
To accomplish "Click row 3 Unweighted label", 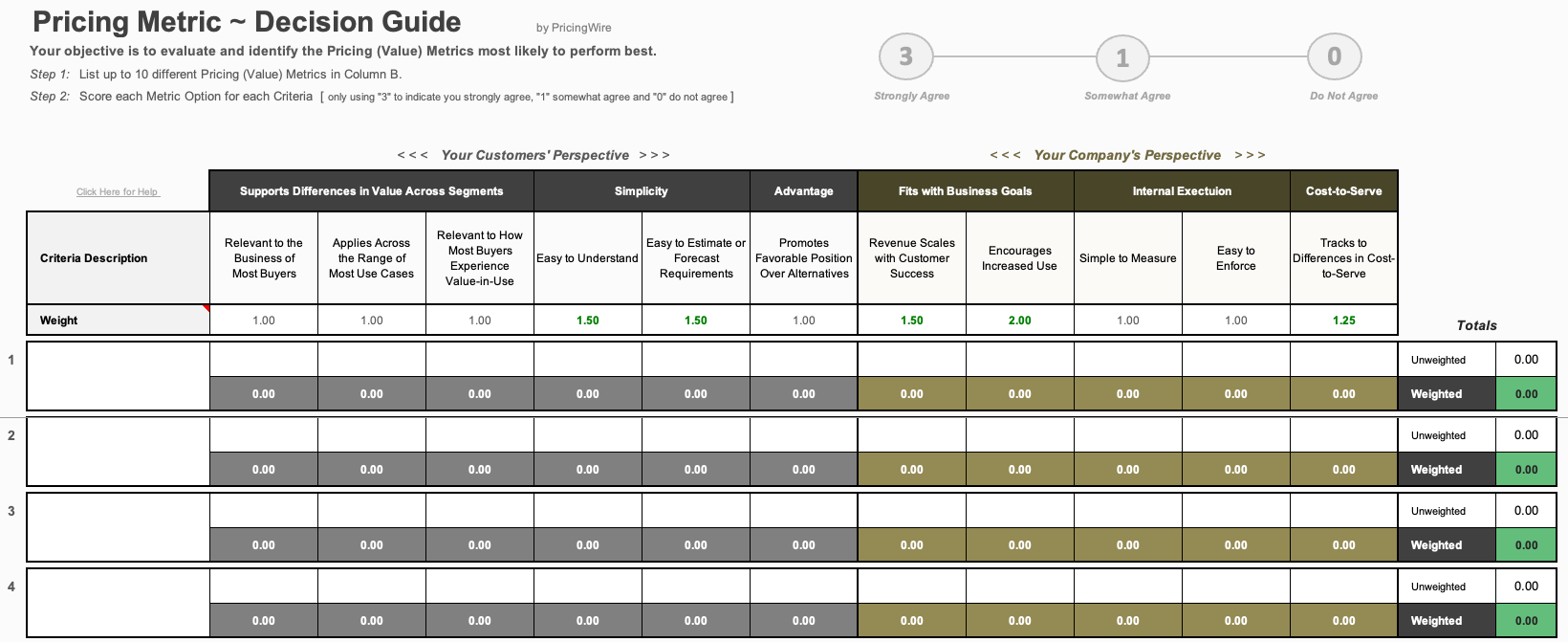I will point(1447,511).
